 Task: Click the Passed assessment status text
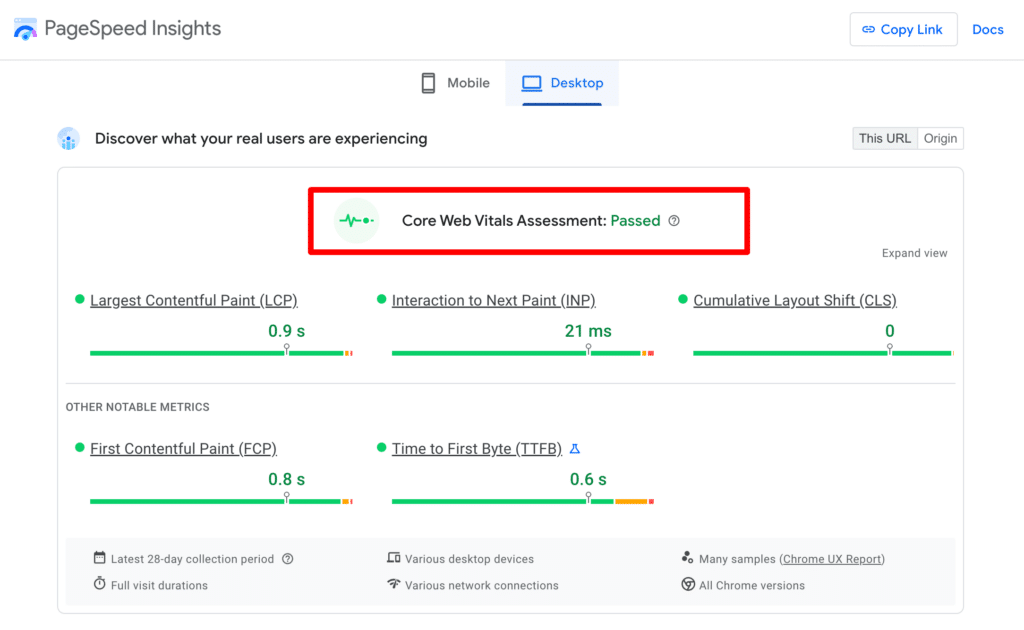(635, 221)
